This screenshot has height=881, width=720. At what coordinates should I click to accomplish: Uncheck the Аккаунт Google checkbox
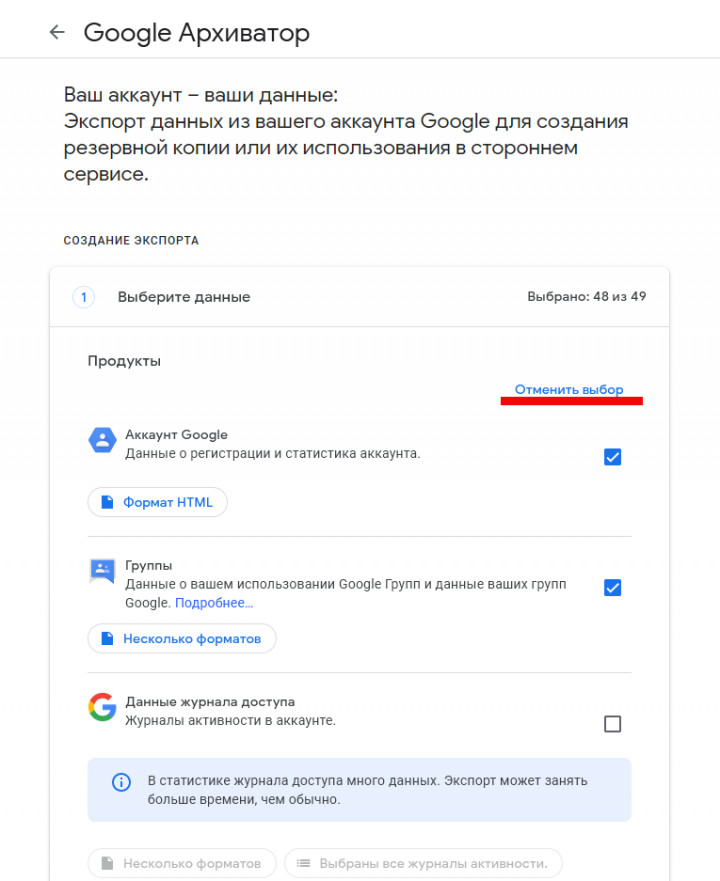(x=613, y=457)
